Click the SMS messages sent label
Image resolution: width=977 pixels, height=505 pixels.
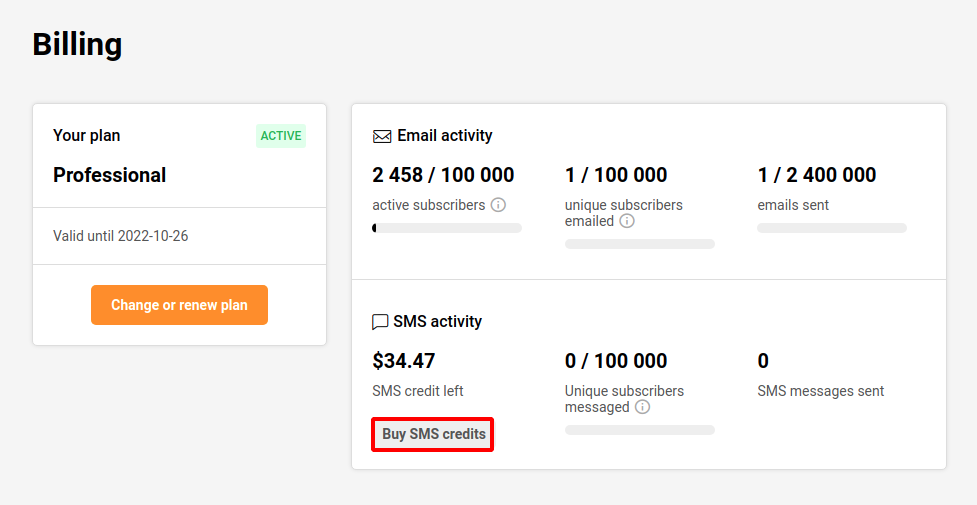[821, 391]
